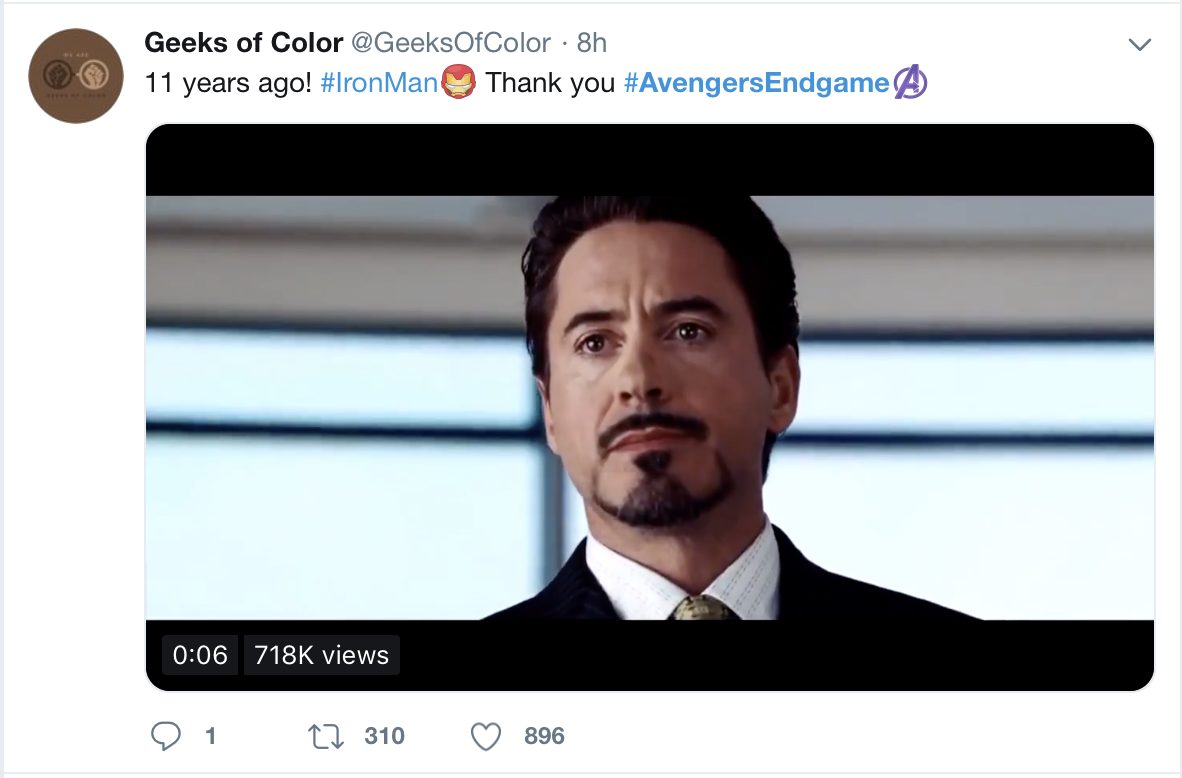1182x778 pixels.
Task: Click the tweet text '11 years ago!'
Action: tap(228, 83)
